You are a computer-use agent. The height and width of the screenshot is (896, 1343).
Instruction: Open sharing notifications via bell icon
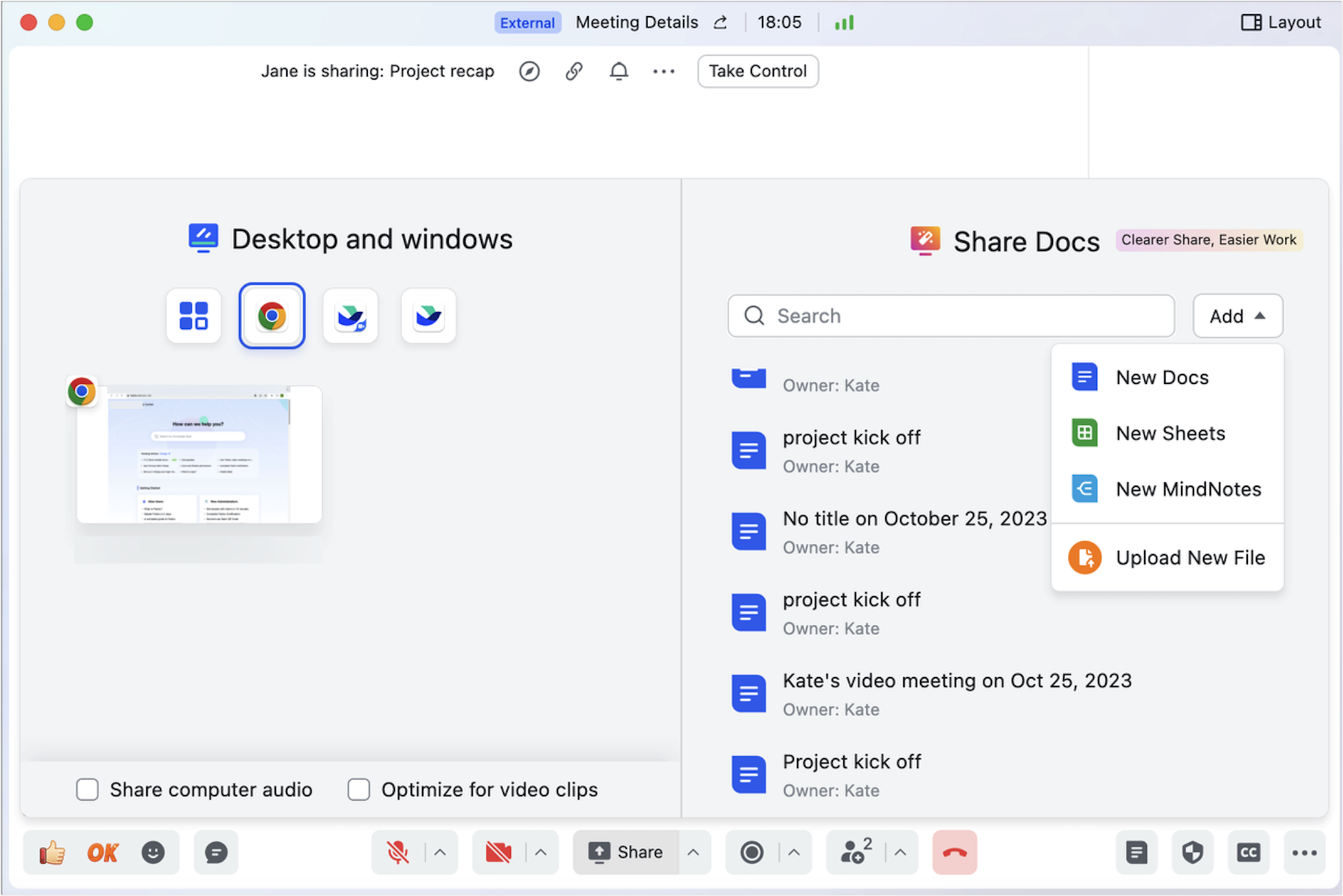[618, 71]
